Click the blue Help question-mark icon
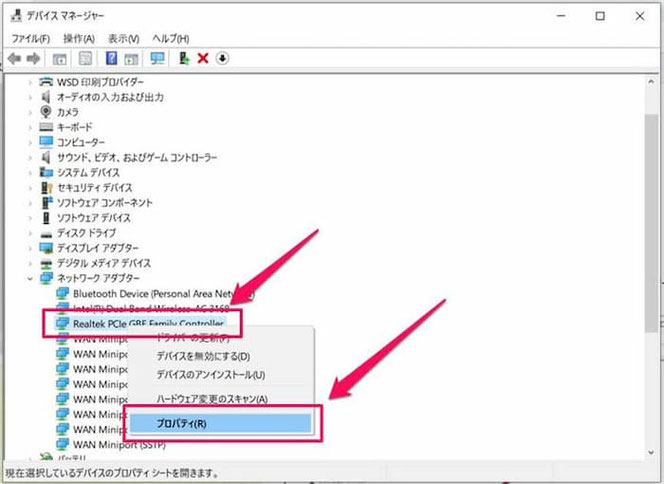The width and height of the screenshot is (664, 484). pos(111,58)
